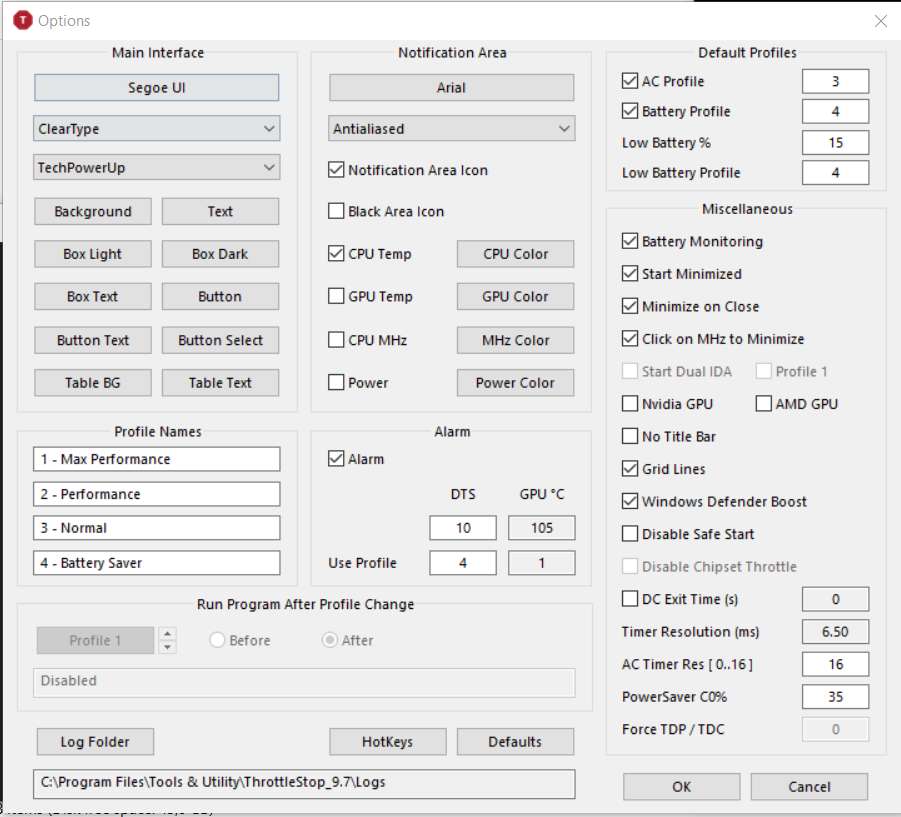Viewport: 901px width, 817px height.
Task: Edit the GPU °C alarm value 105
Action: coord(541,528)
